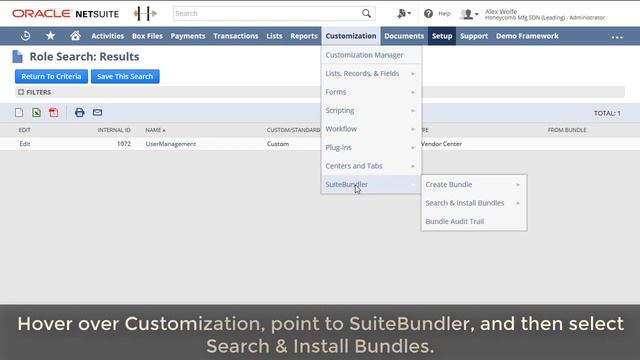Open the create new menu icon
Image resolution: width=640 pixels, height=360 pixels.
tap(403, 13)
